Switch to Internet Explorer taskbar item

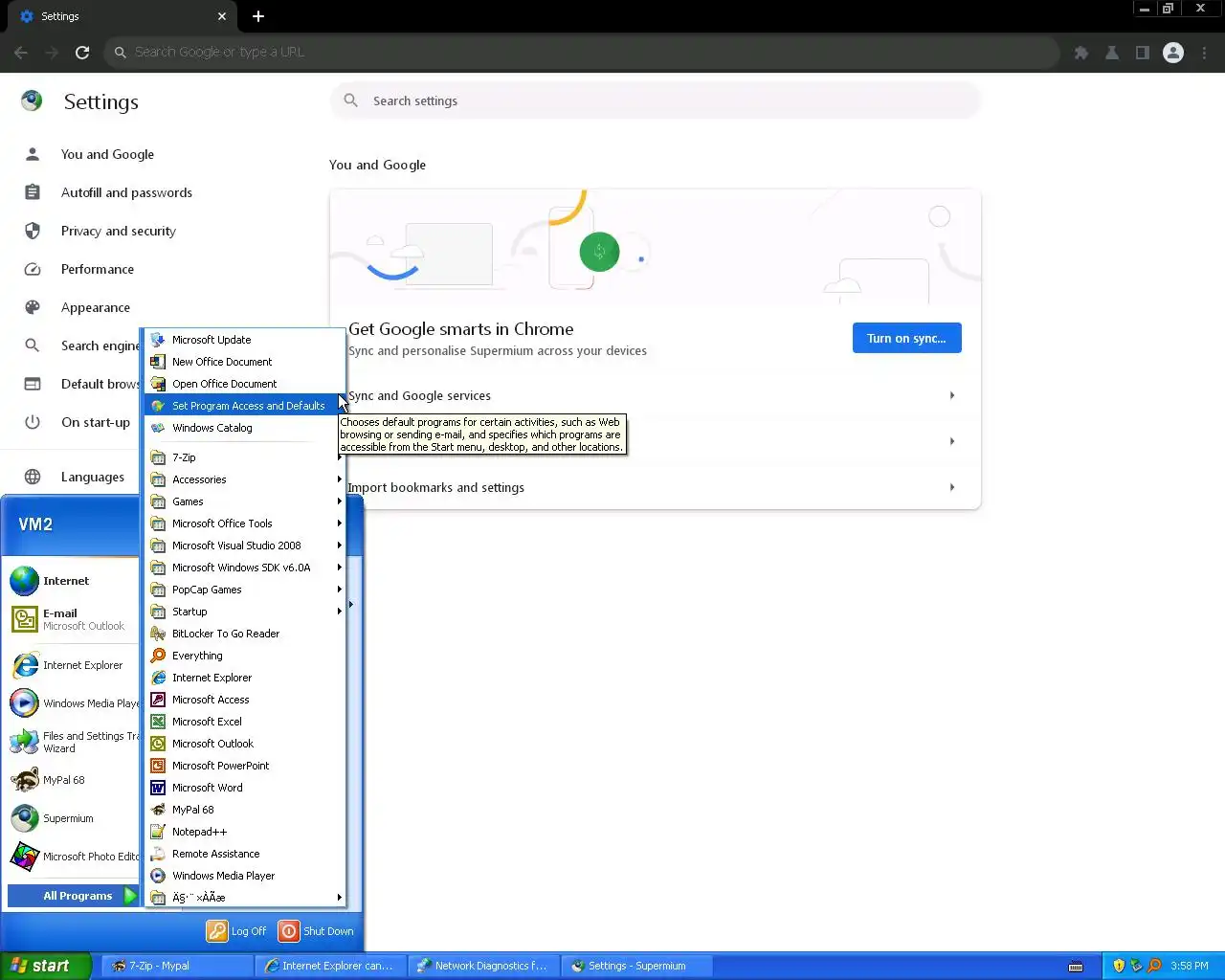(x=331, y=966)
